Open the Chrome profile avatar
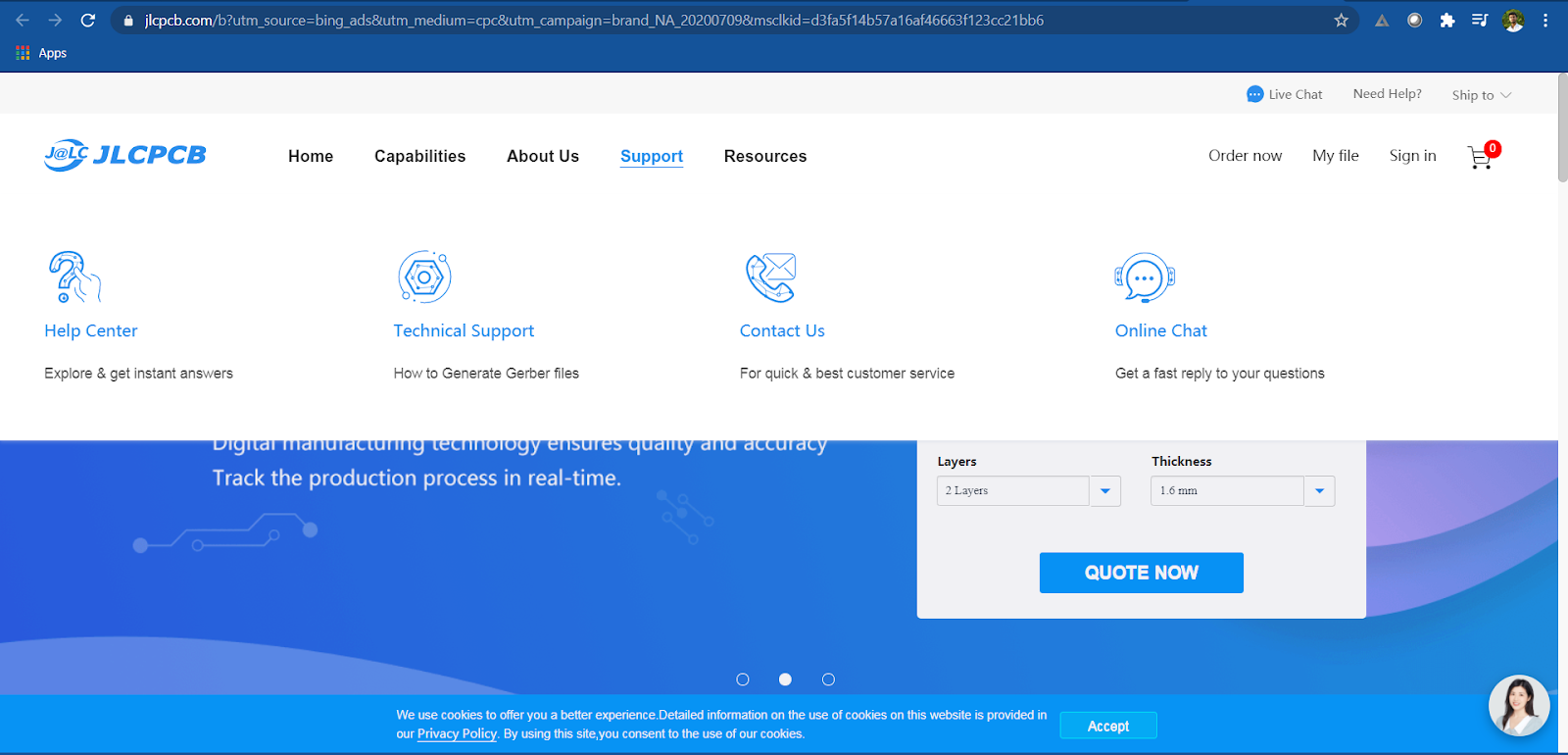This screenshot has width=1568, height=755. click(1513, 21)
